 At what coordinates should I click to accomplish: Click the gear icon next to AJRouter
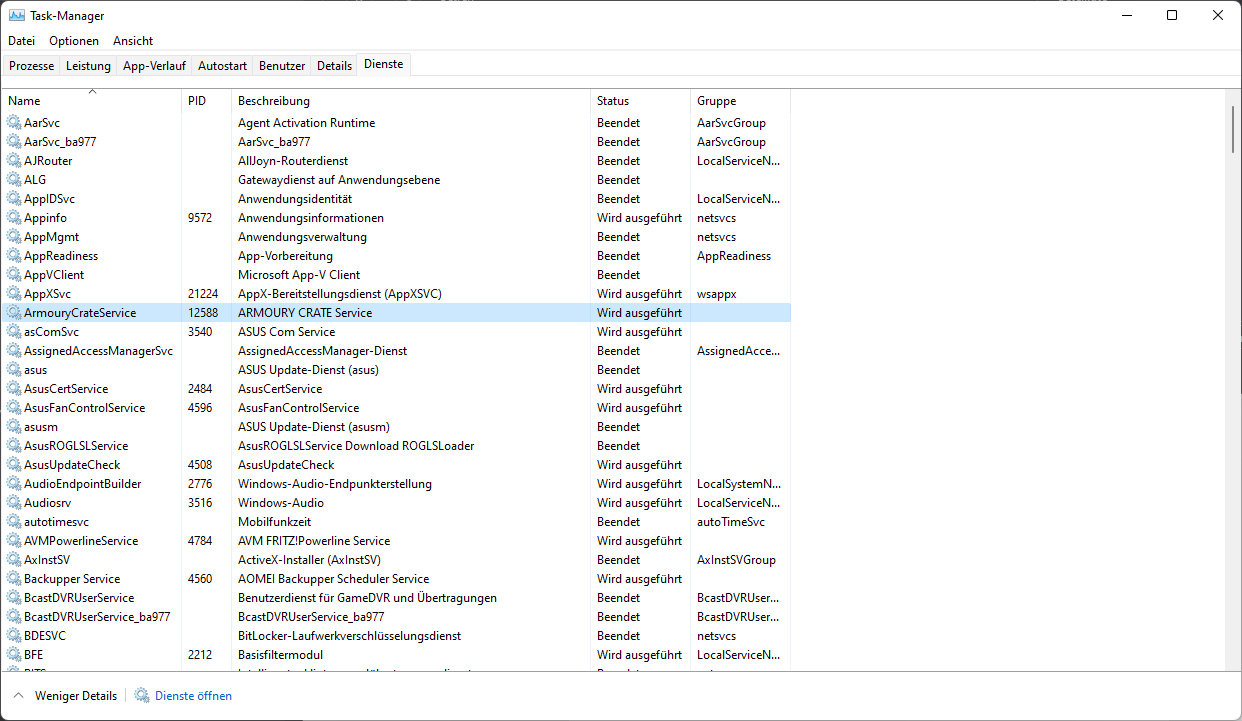pos(14,161)
